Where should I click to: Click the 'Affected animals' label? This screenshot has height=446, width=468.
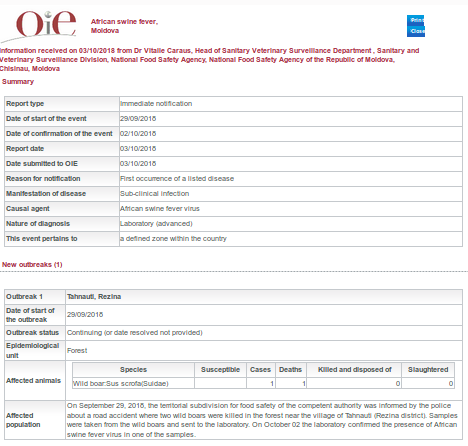coord(33,381)
